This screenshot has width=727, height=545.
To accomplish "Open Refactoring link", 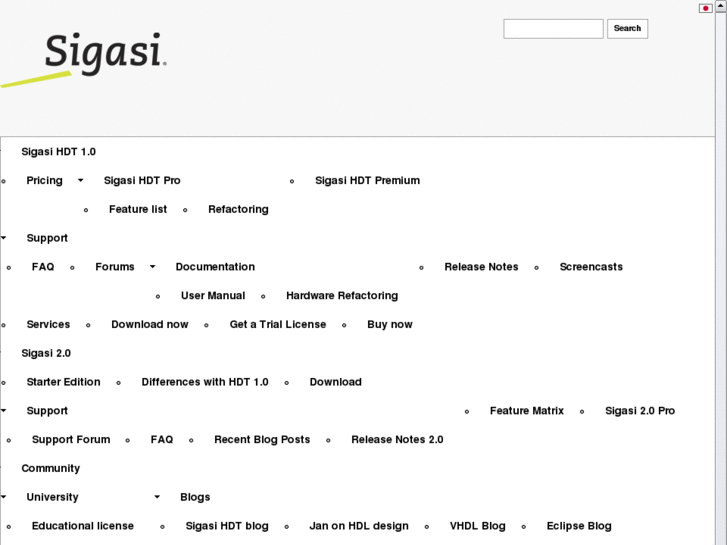I will pos(238,209).
